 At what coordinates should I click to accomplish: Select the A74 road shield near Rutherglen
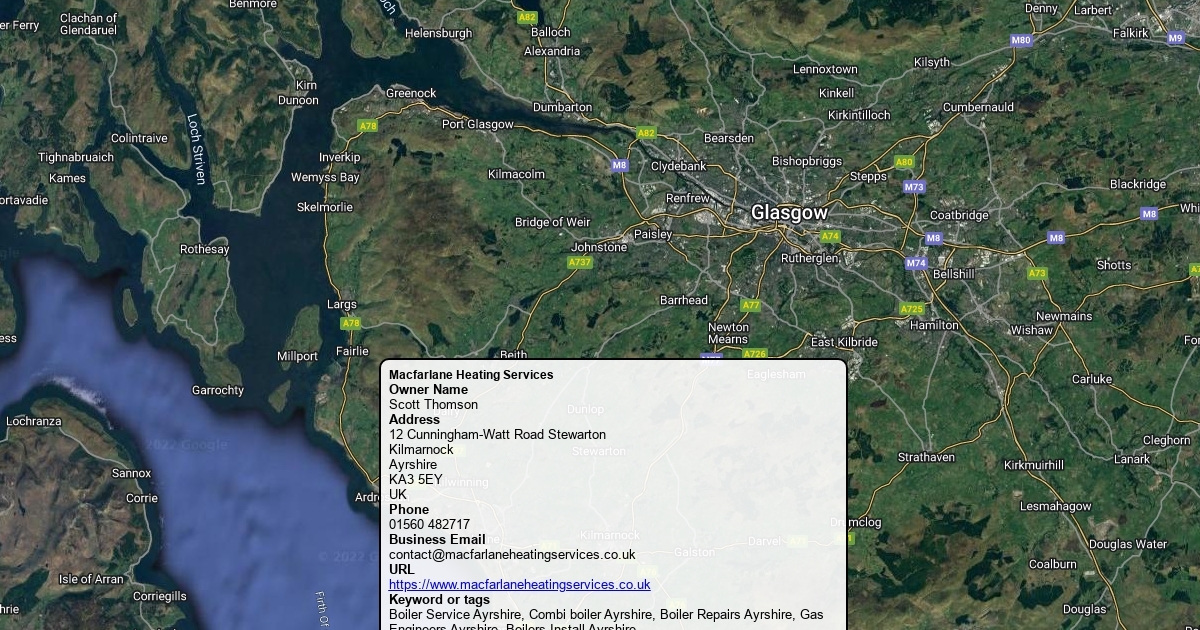830,237
